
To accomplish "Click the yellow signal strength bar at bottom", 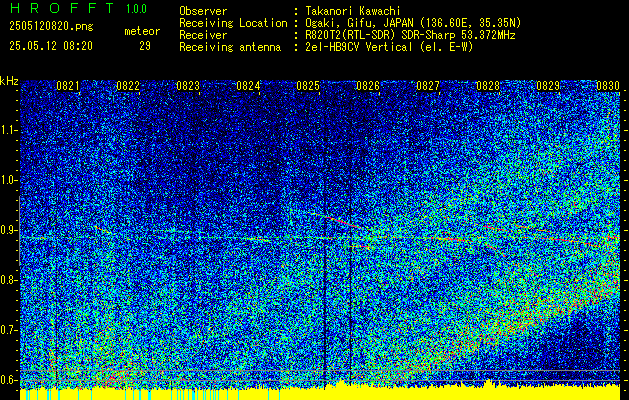I will (320, 392).
